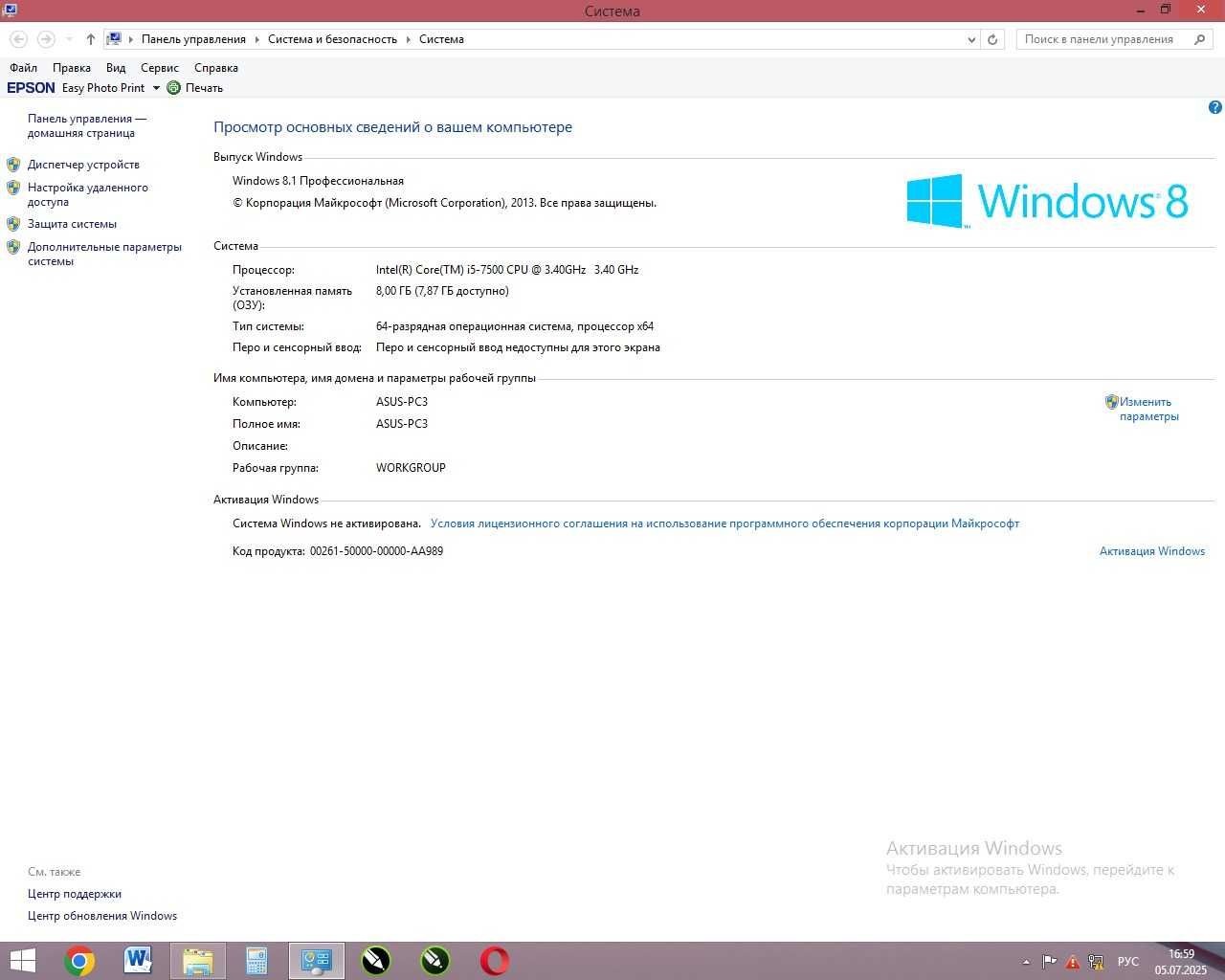Launch Opera browser from taskbar

(x=495, y=961)
